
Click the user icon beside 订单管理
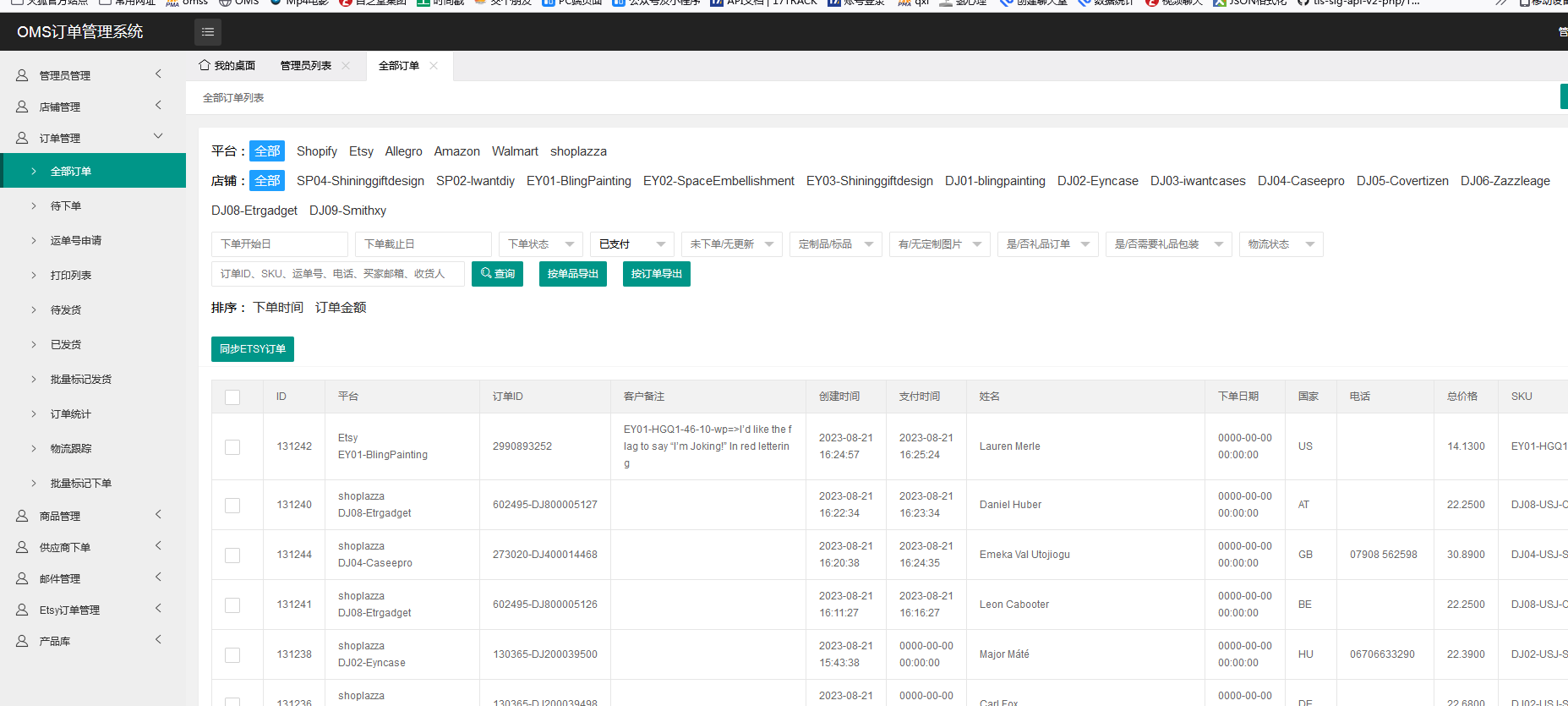click(x=22, y=138)
